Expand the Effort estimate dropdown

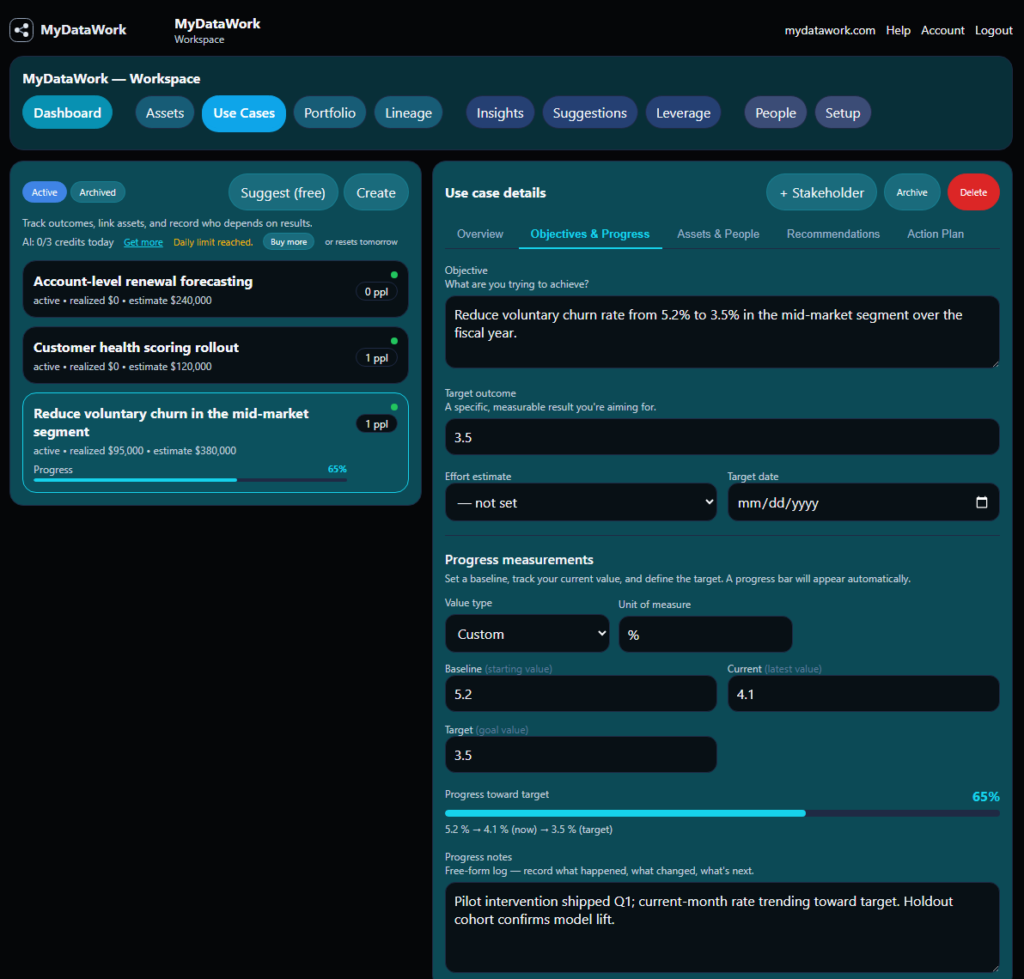581,502
